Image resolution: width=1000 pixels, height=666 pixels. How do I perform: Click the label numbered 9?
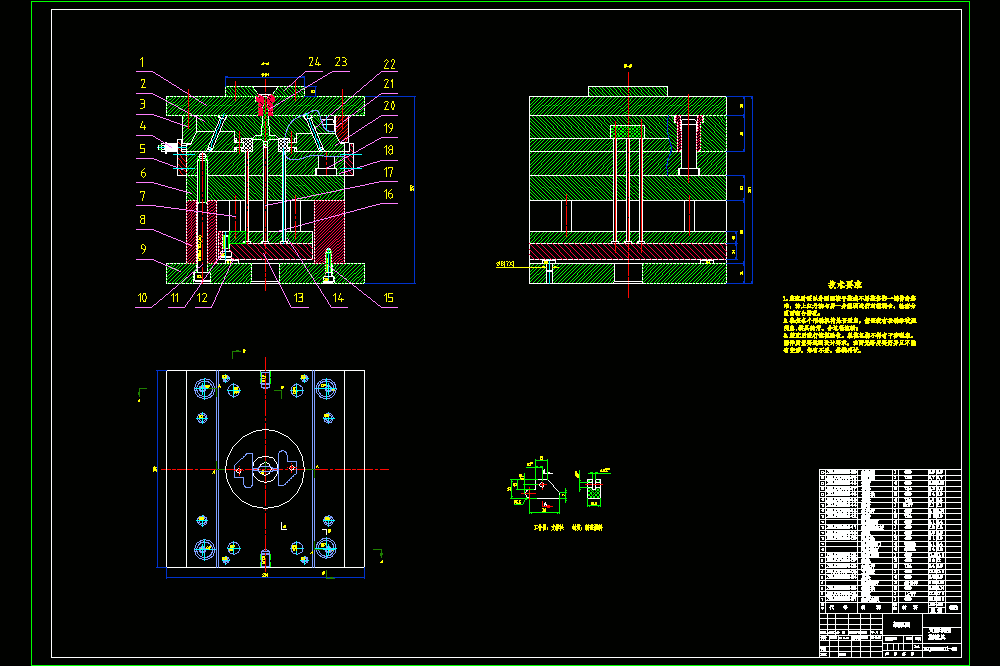click(143, 249)
